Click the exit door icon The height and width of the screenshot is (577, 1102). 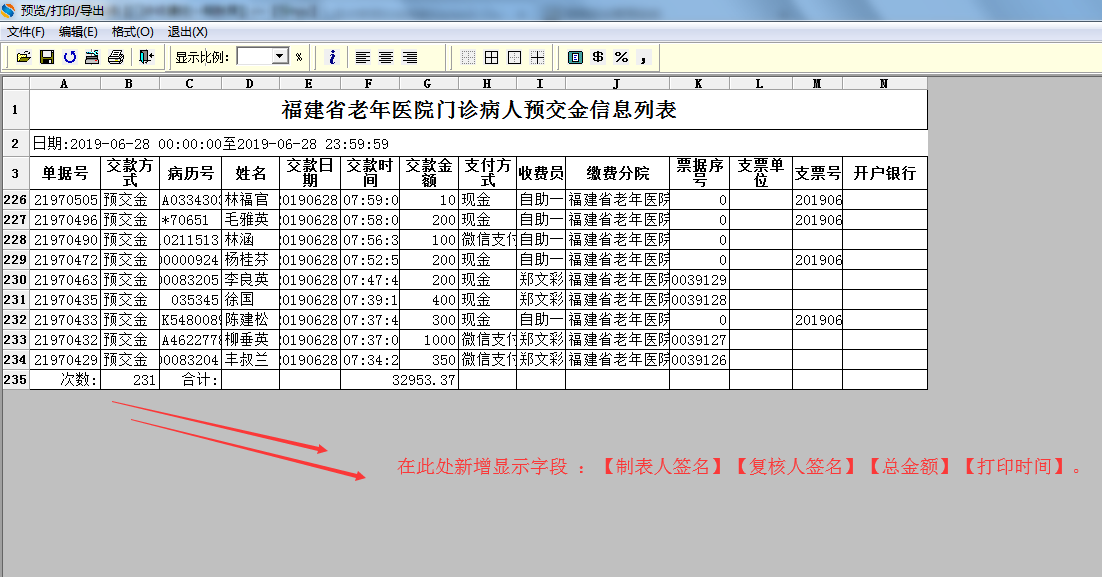[x=145, y=58]
